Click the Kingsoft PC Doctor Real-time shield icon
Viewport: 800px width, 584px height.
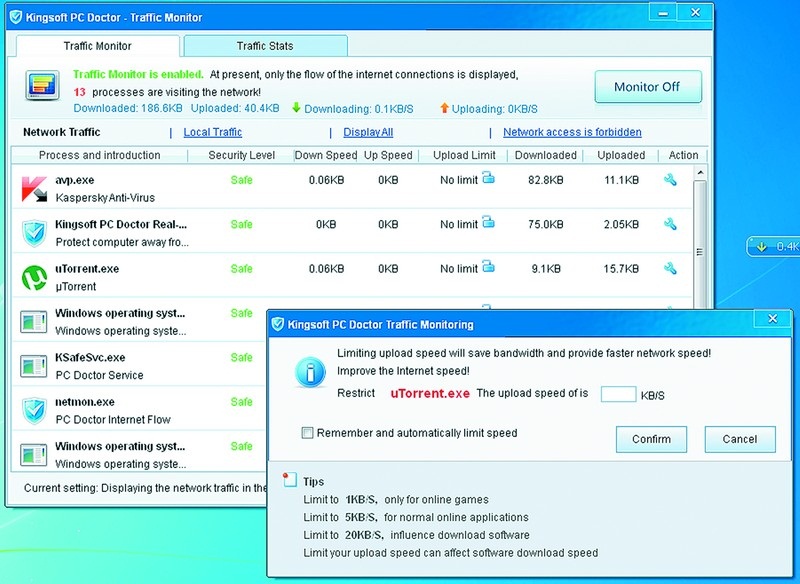[34, 233]
